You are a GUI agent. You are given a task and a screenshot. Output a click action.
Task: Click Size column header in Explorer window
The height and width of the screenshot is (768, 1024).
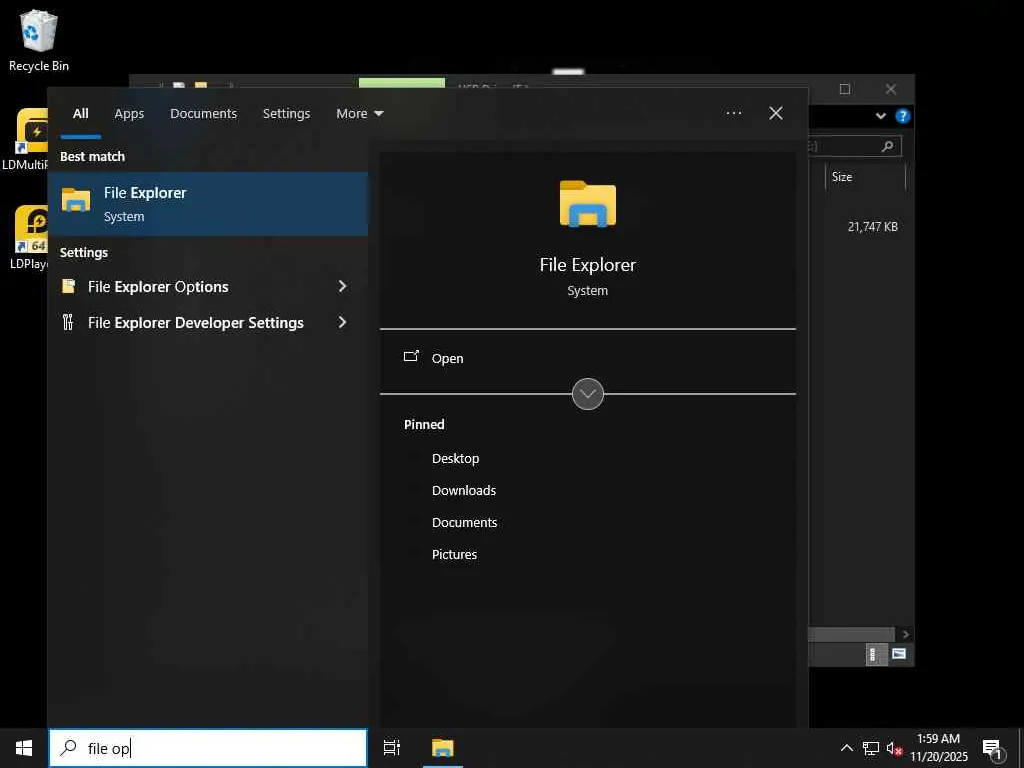[x=865, y=177]
